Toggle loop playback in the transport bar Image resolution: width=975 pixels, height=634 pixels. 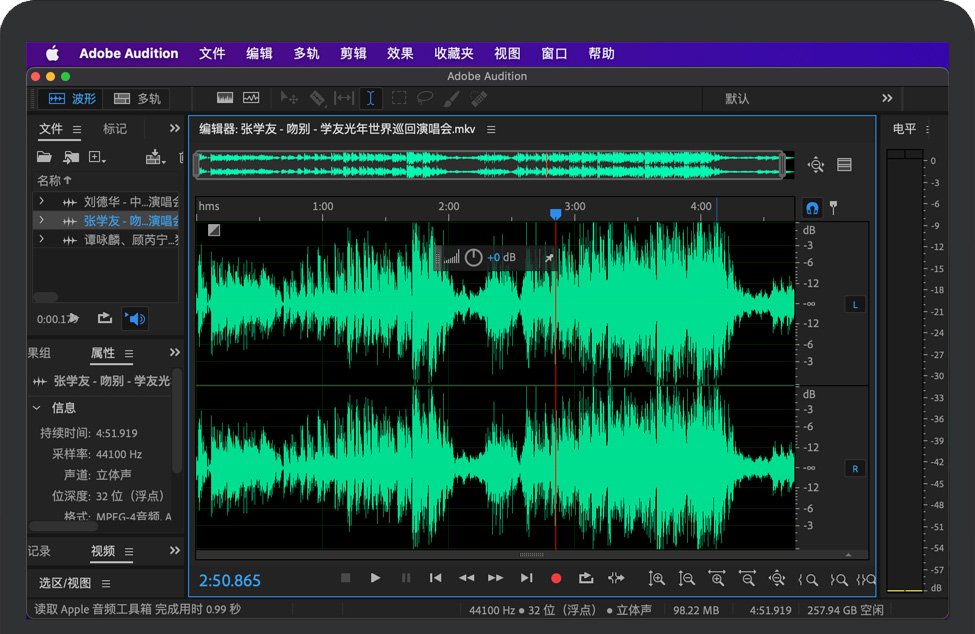(586, 578)
